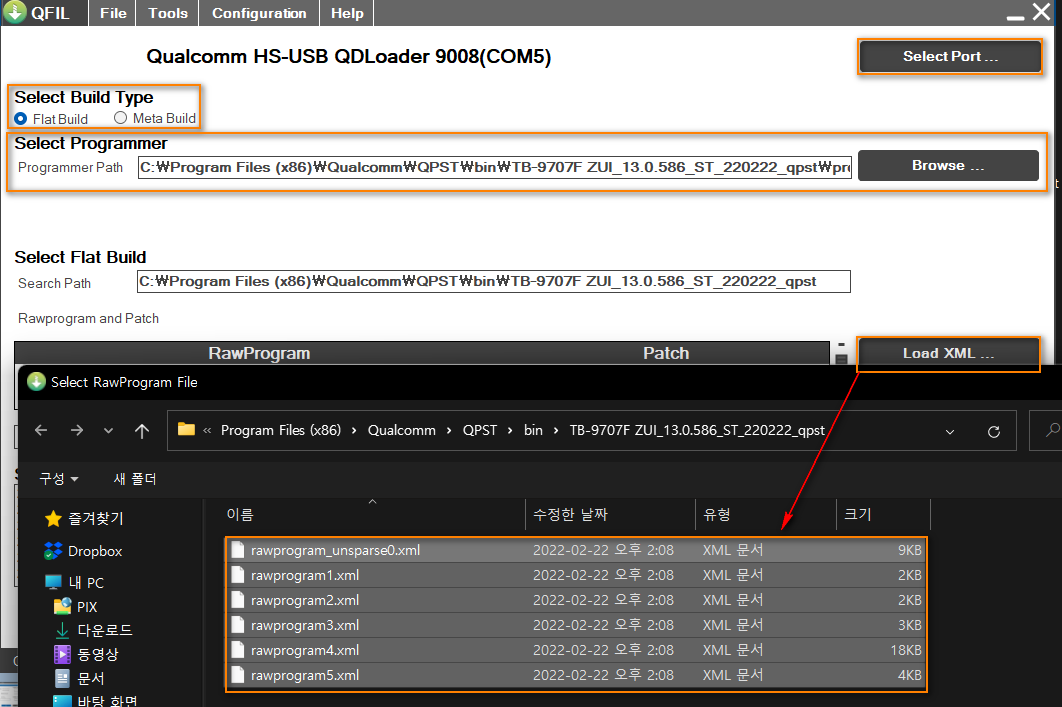Screen dimensions: 1062x707
Task: Select rawprogram_unsparse0.xml file
Action: (x=576, y=550)
